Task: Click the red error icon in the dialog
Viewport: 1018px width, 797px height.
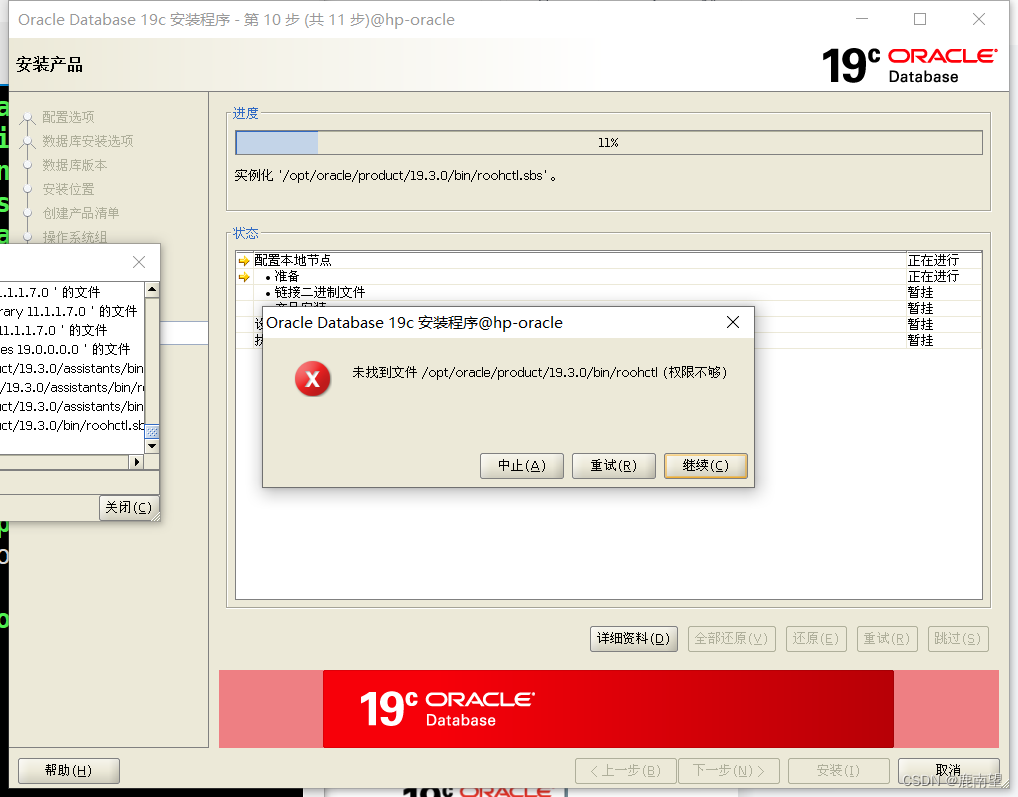Action: point(312,381)
